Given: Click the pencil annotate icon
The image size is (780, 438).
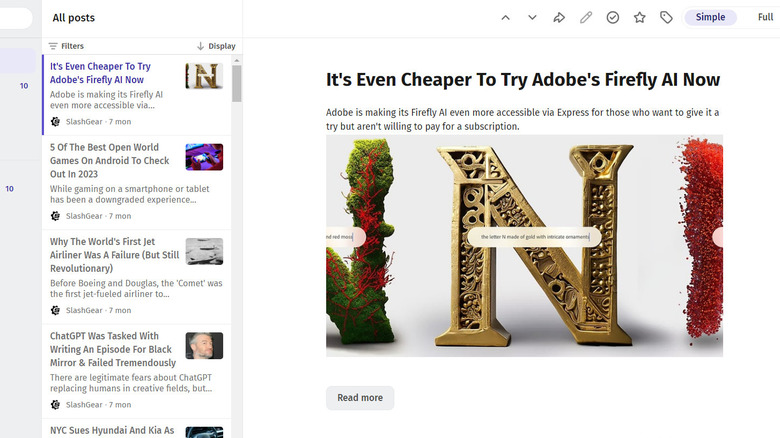Looking at the screenshot, I should 586,18.
